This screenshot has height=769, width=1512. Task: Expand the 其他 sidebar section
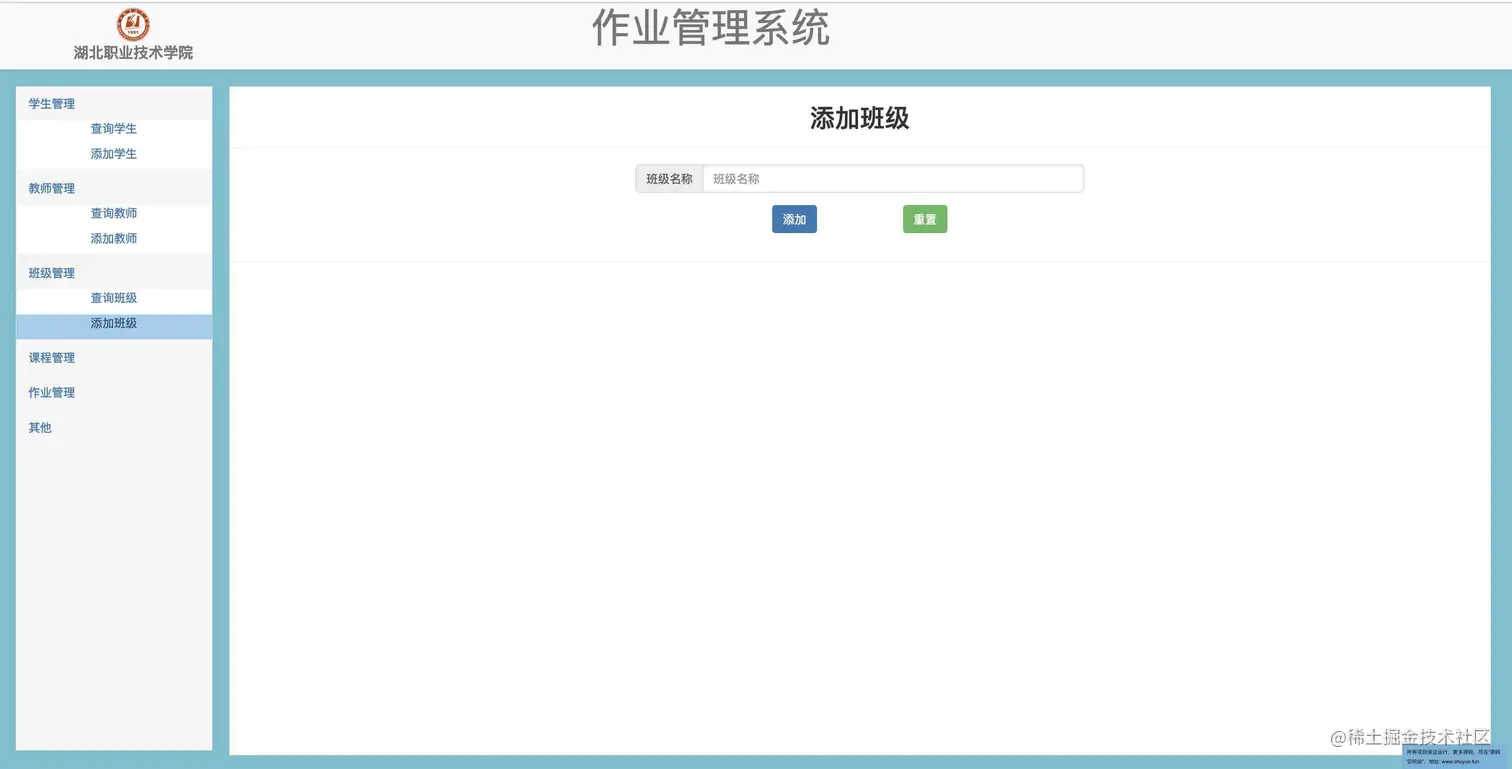tap(40, 428)
